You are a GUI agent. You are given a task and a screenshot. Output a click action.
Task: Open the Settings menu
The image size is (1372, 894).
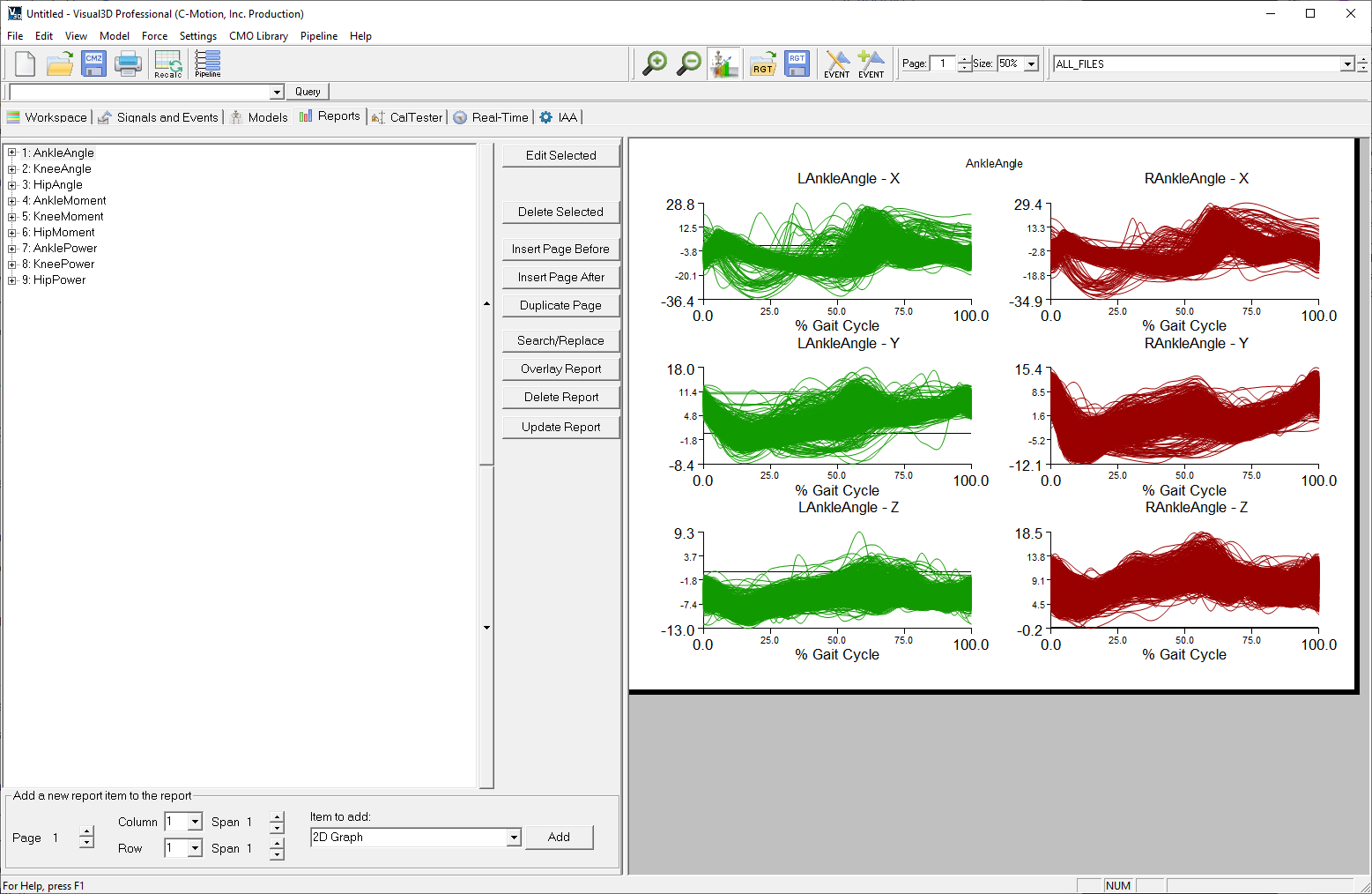click(198, 36)
